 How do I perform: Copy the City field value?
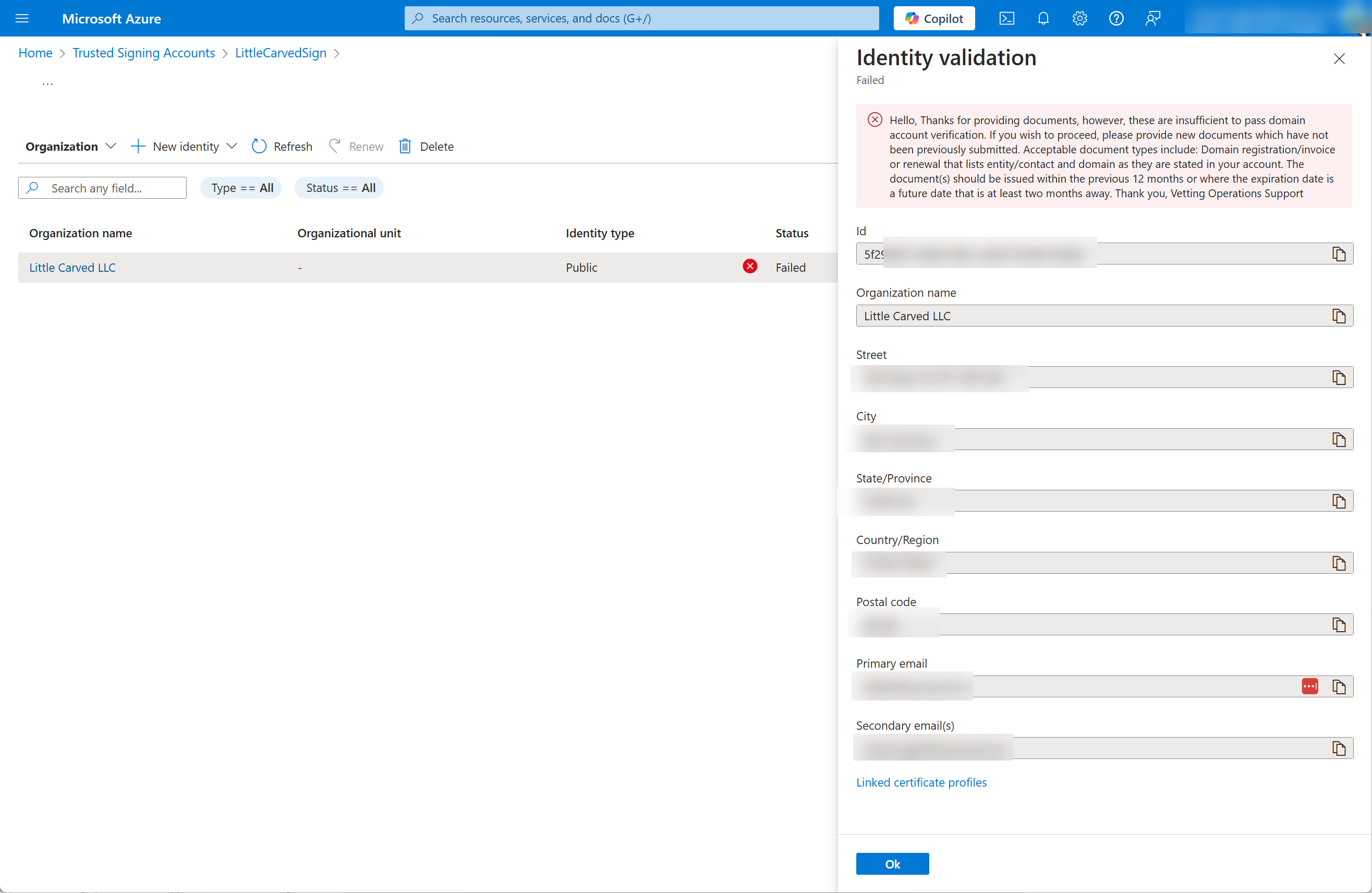click(1339, 440)
